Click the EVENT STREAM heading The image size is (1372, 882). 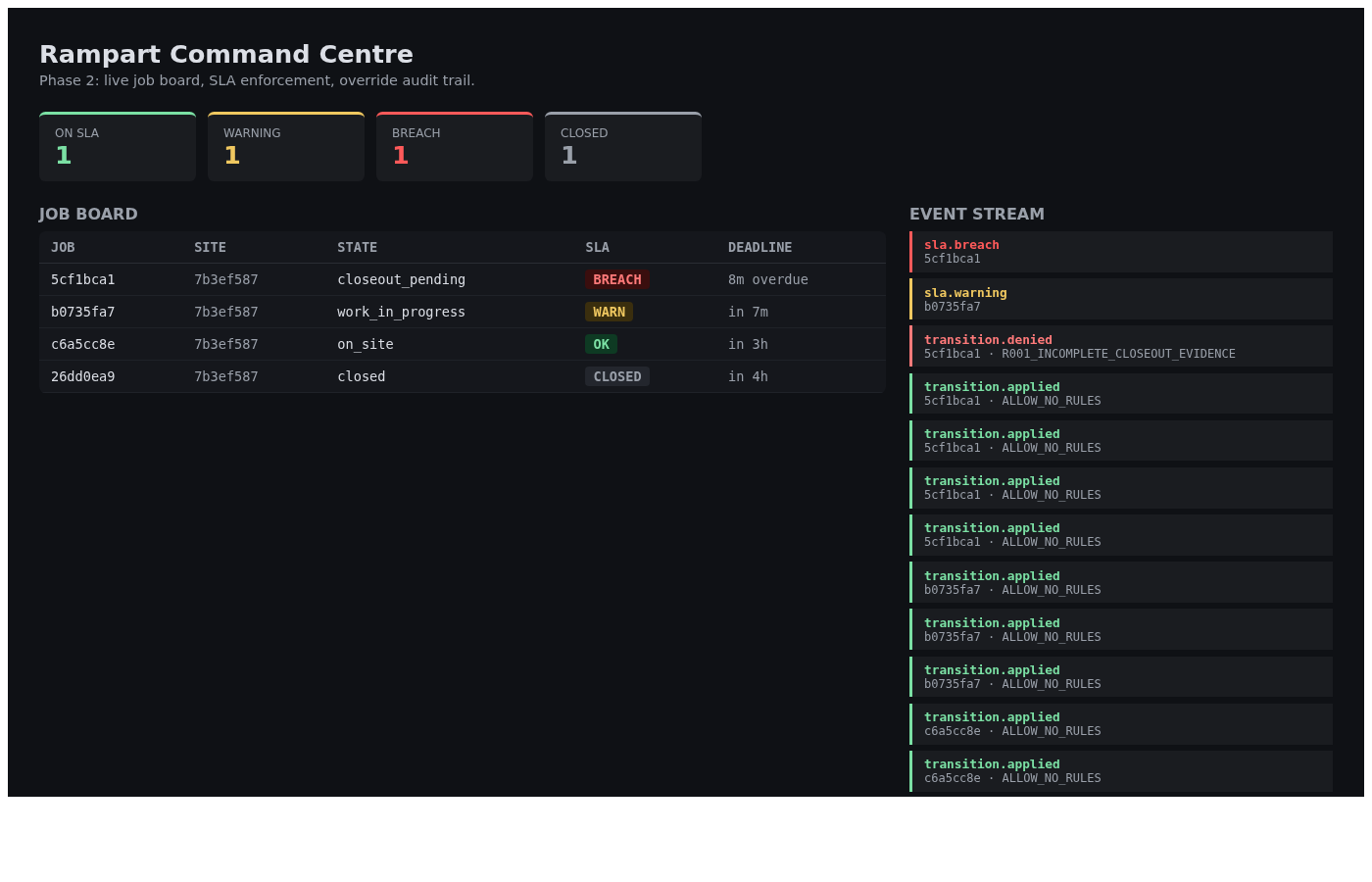(977, 214)
